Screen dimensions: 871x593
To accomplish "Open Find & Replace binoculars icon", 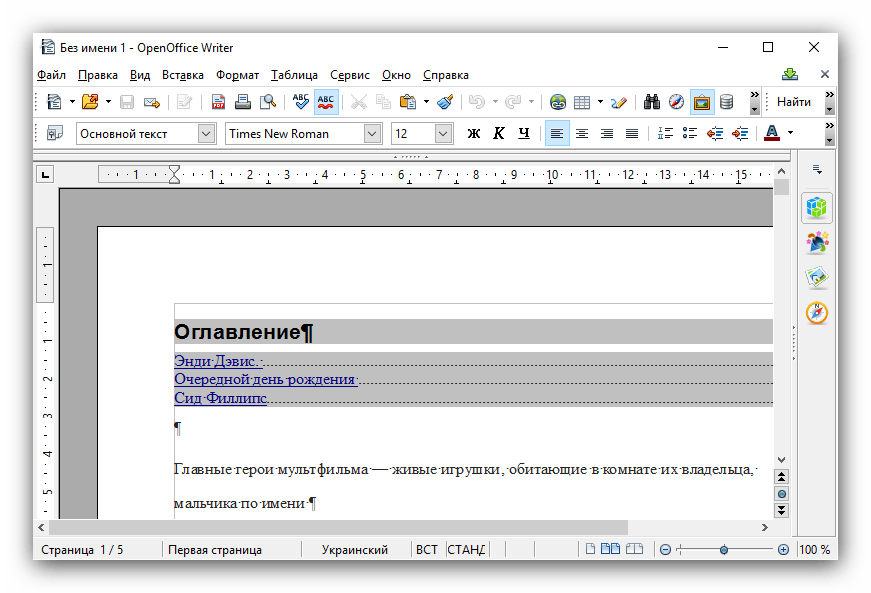I will pyautogui.click(x=652, y=102).
